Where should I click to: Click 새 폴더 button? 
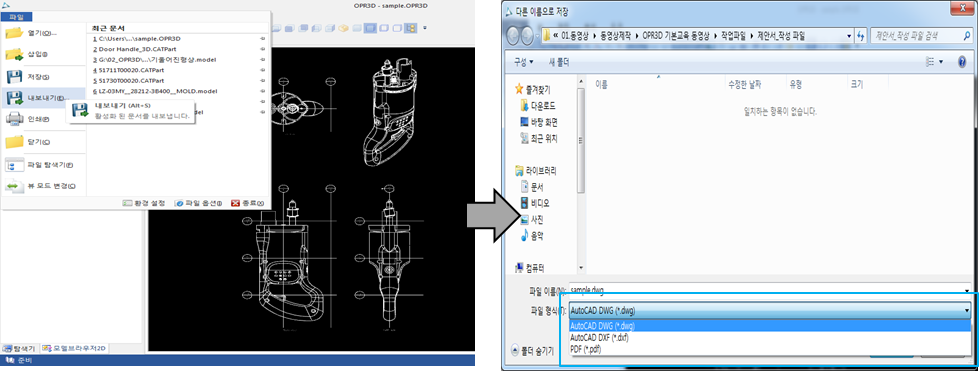click(x=558, y=62)
